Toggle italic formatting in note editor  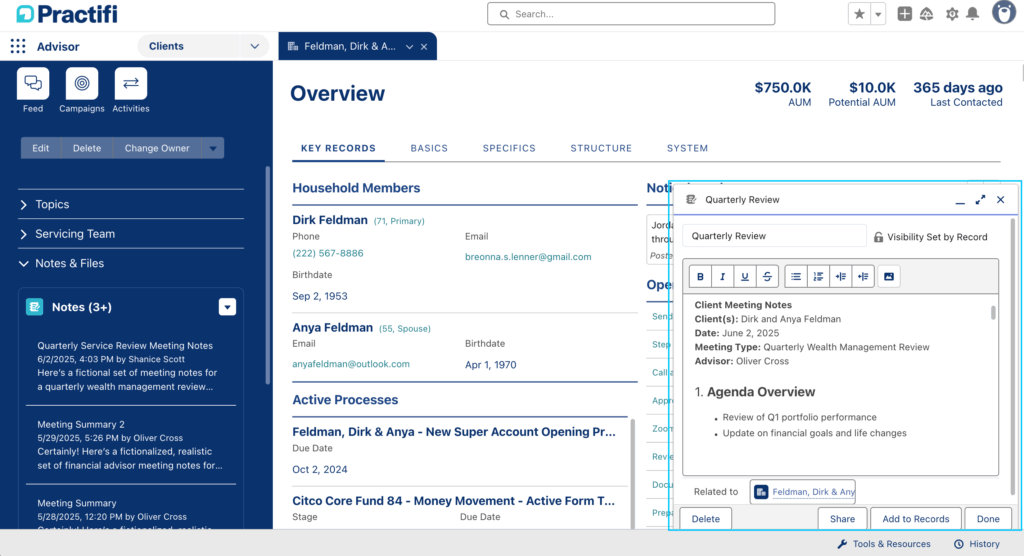722,276
